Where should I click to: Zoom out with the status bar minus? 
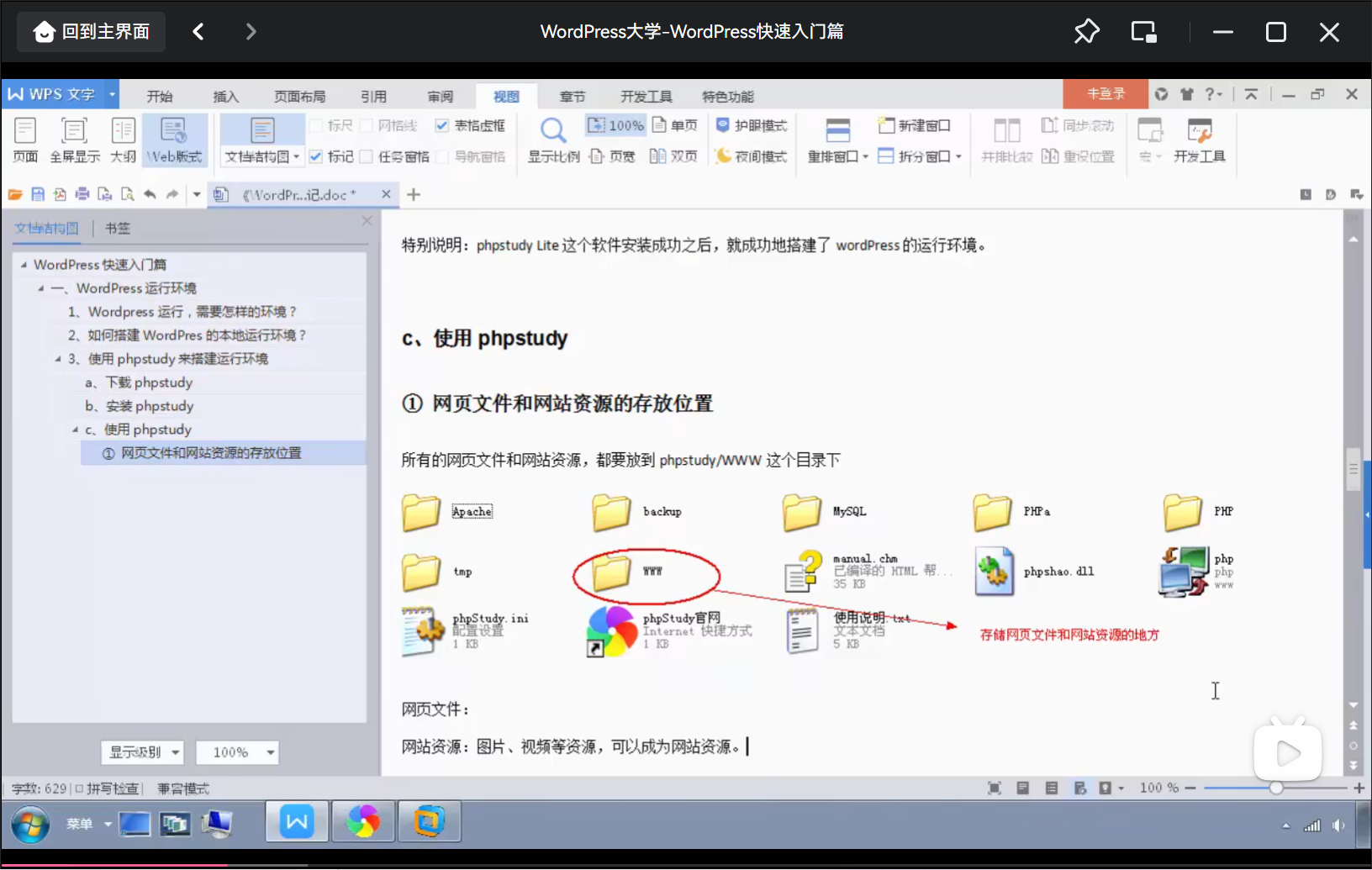pos(1190,788)
